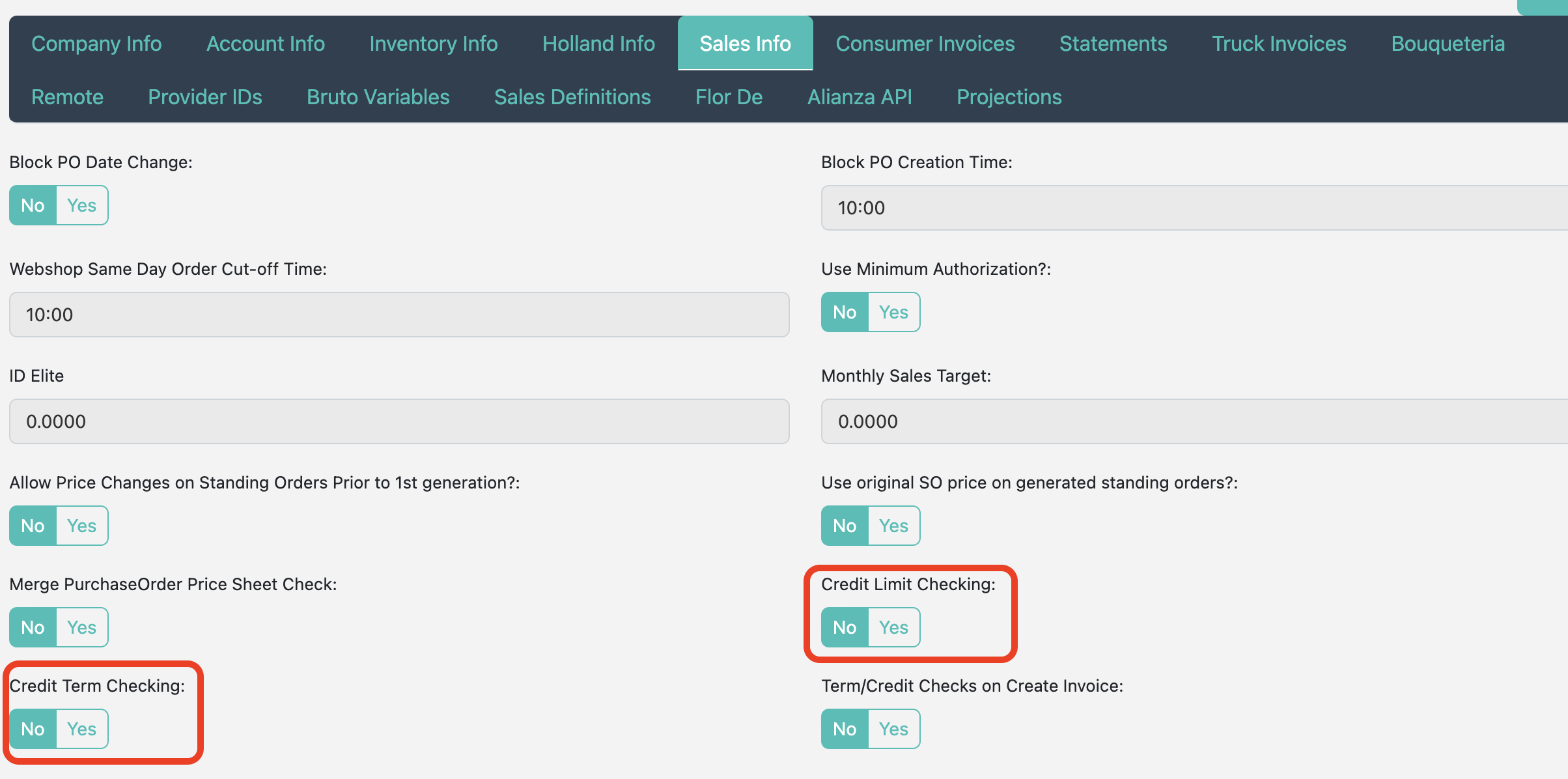
Task: Switch to the Sales Definitions tab
Action: 572,97
